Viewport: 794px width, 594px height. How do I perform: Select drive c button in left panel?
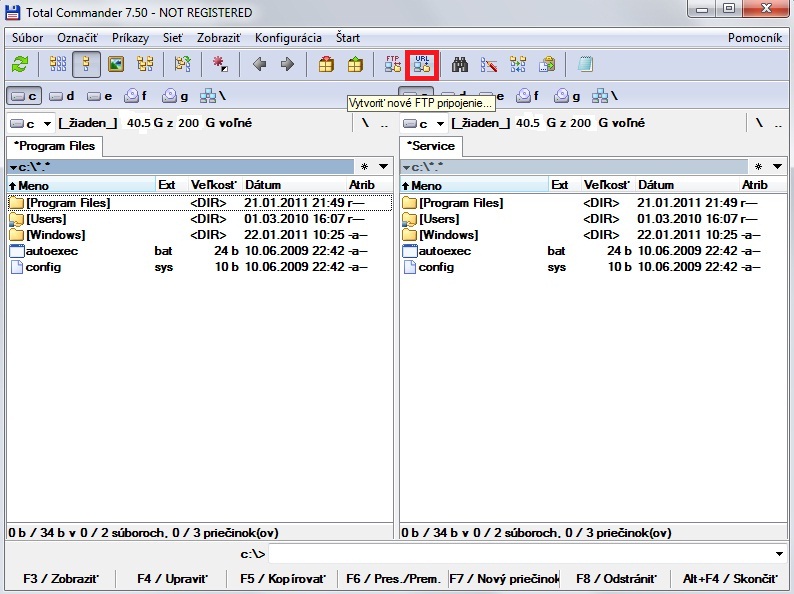24,96
